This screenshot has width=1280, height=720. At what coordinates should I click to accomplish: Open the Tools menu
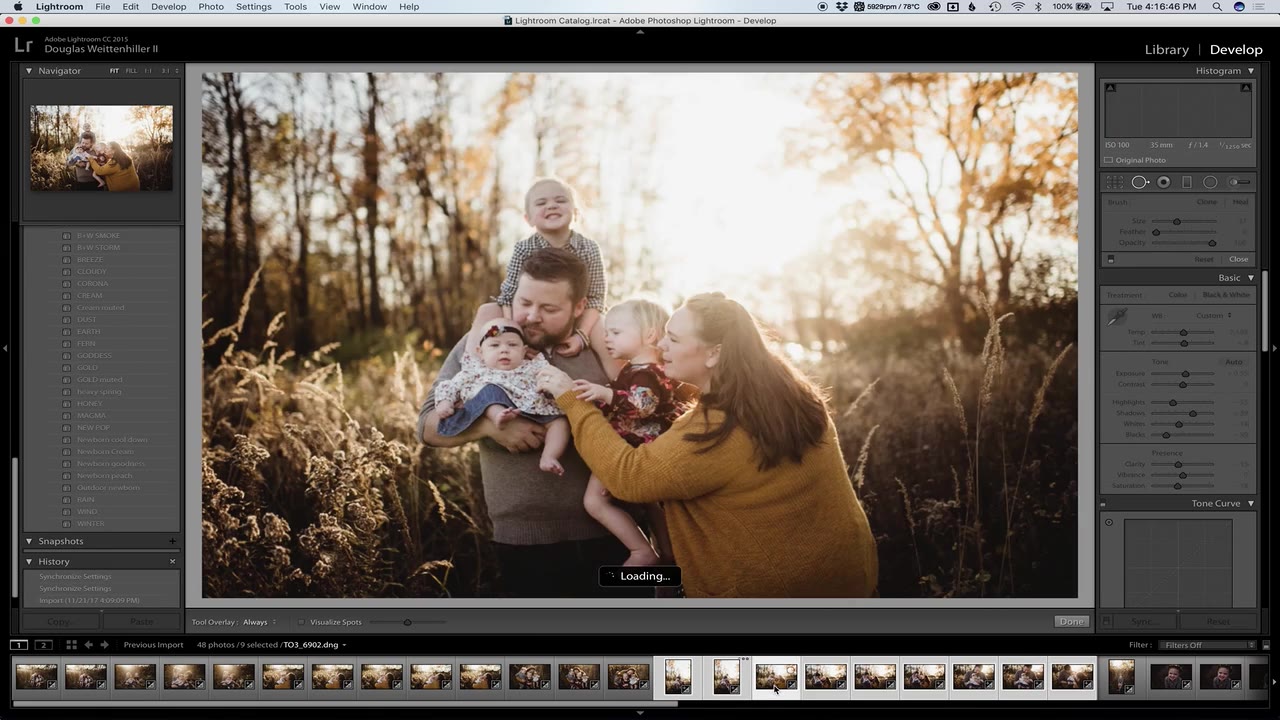(295, 7)
